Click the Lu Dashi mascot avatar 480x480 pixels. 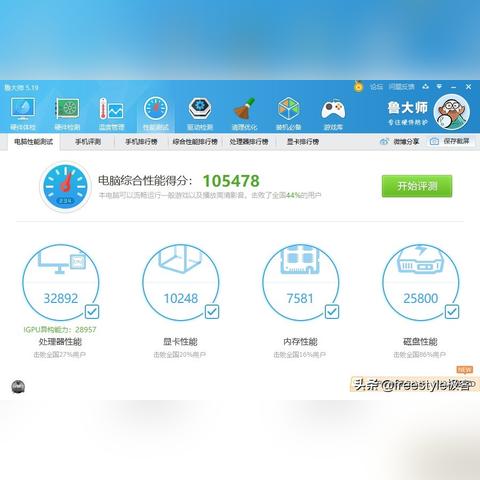452,112
